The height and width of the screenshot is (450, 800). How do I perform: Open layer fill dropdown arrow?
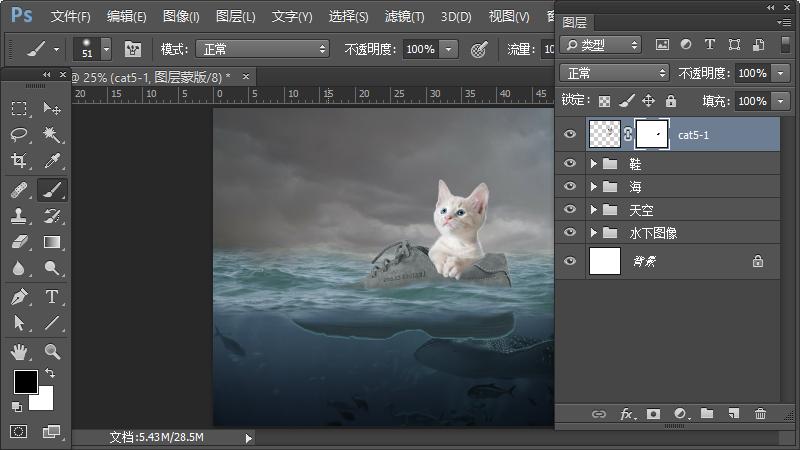pos(781,101)
